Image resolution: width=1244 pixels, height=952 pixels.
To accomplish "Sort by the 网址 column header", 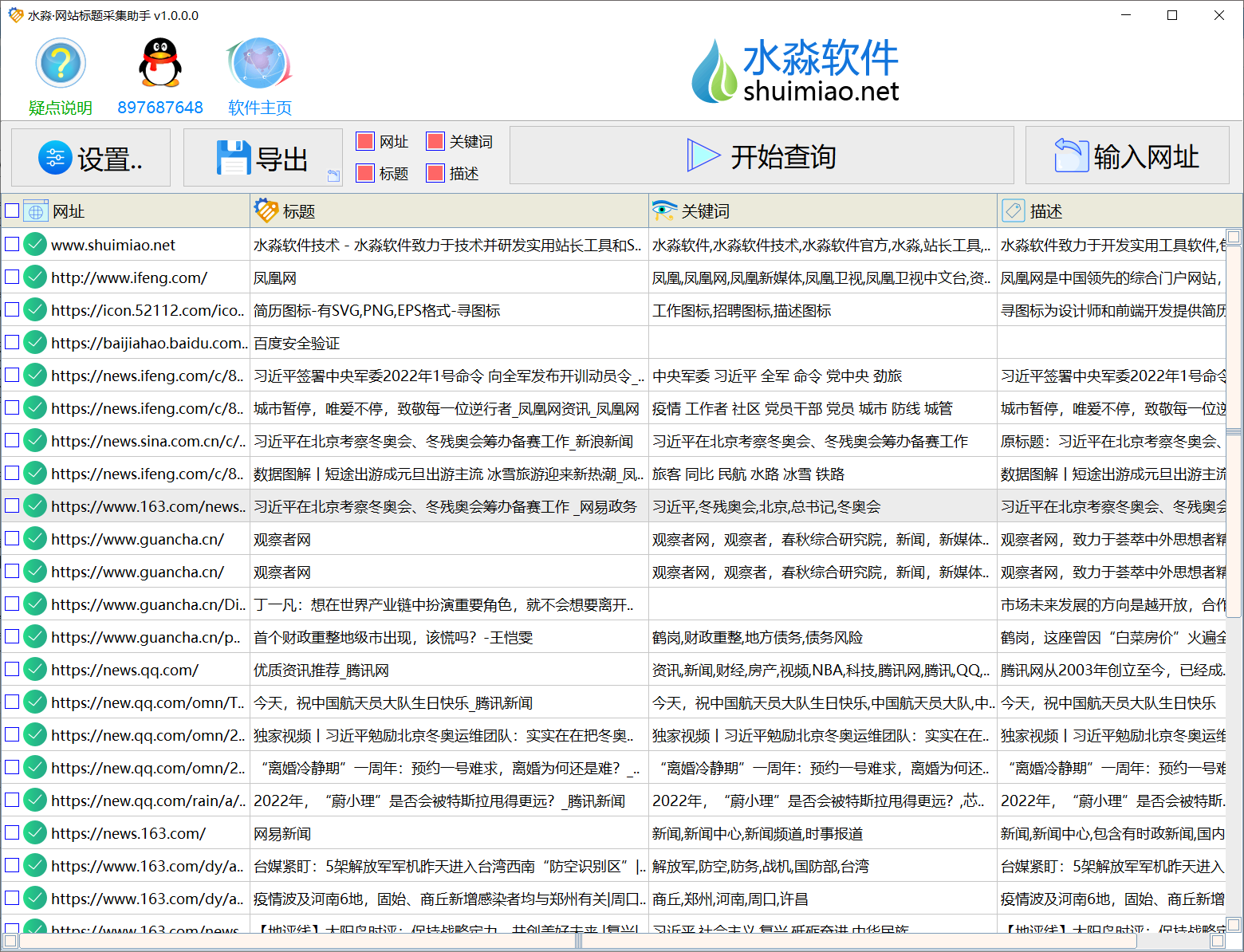I will click(x=126, y=211).
